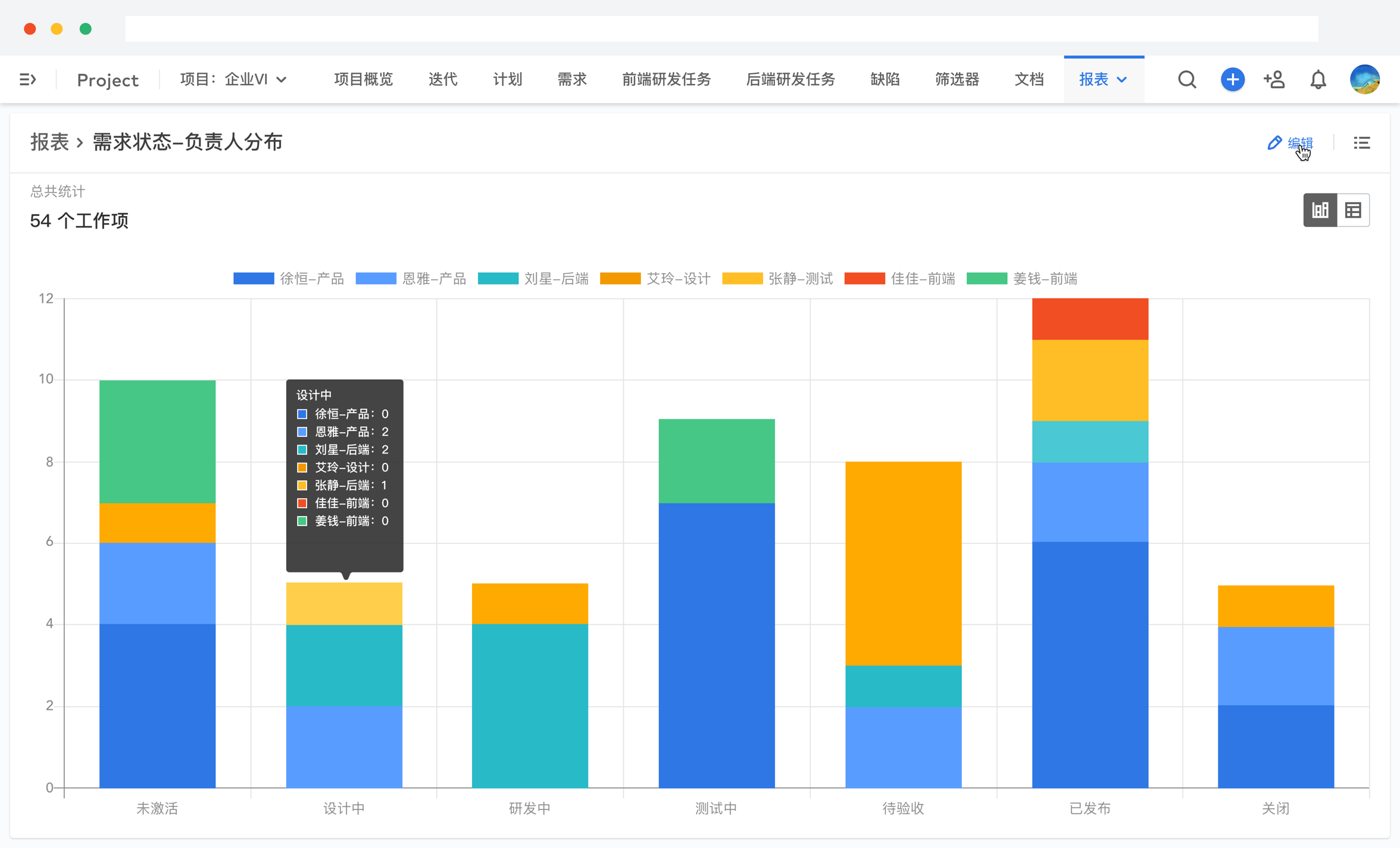Expand the 项目：企业VI project dropdown
1400x848 pixels.
coord(234,79)
